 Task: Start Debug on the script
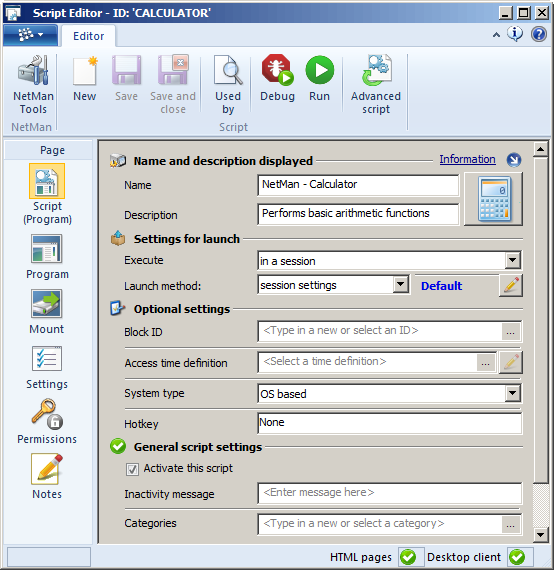click(x=277, y=79)
